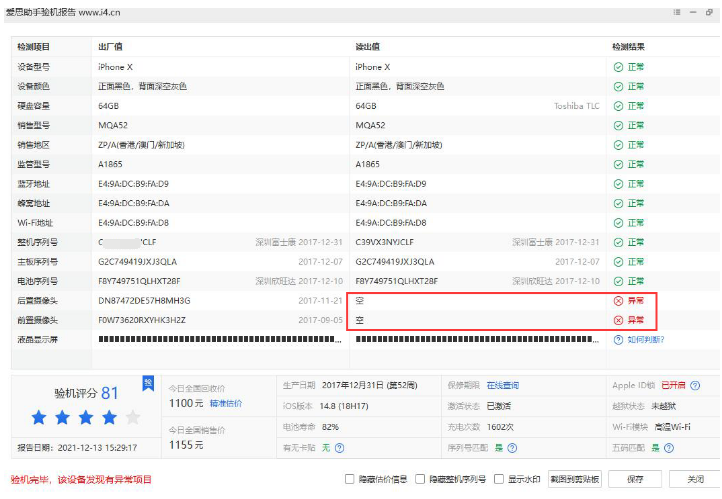
Task: Click the blue 验 badge icon
Action: click(148, 383)
